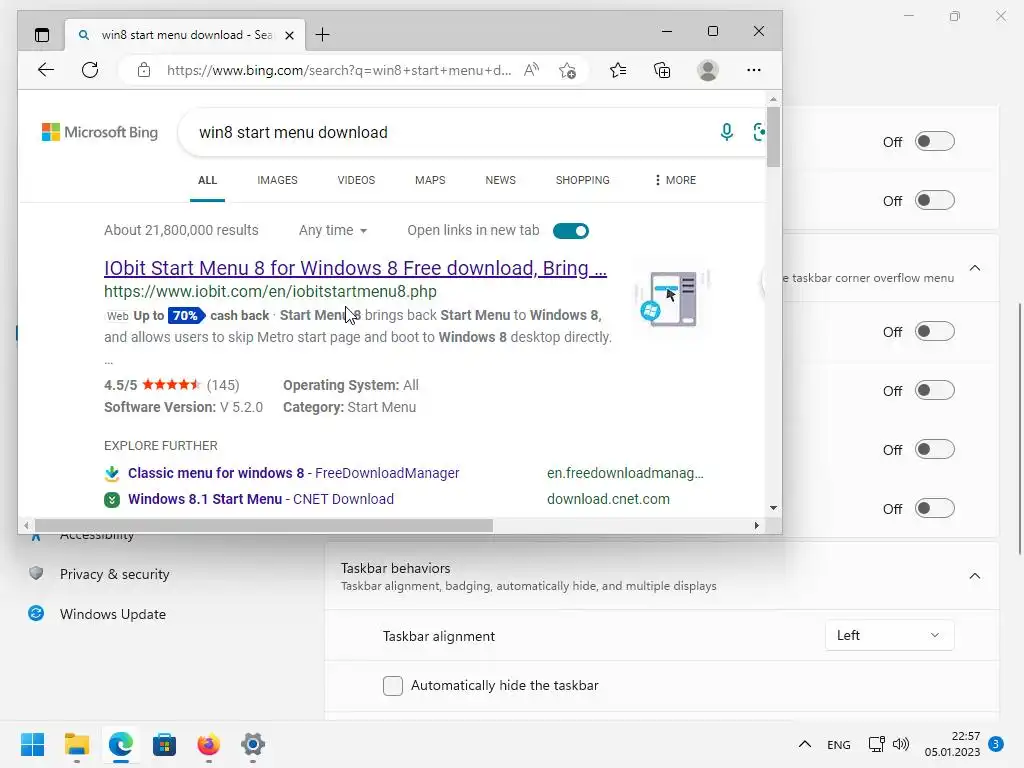1024x768 pixels.
Task: Open download.cnet.com link
Action: tap(608, 499)
